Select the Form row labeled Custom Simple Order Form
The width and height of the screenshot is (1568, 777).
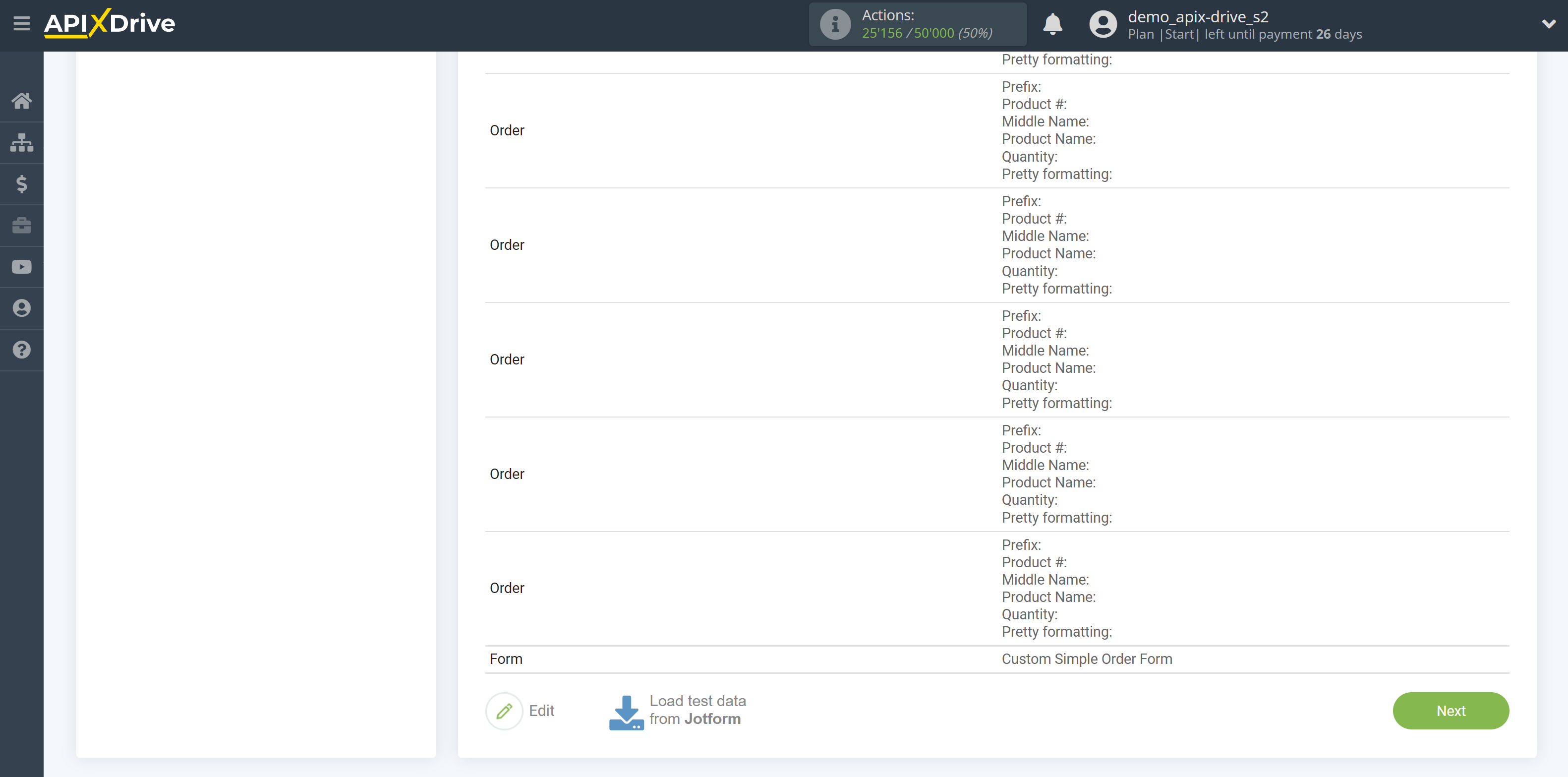coord(998,659)
